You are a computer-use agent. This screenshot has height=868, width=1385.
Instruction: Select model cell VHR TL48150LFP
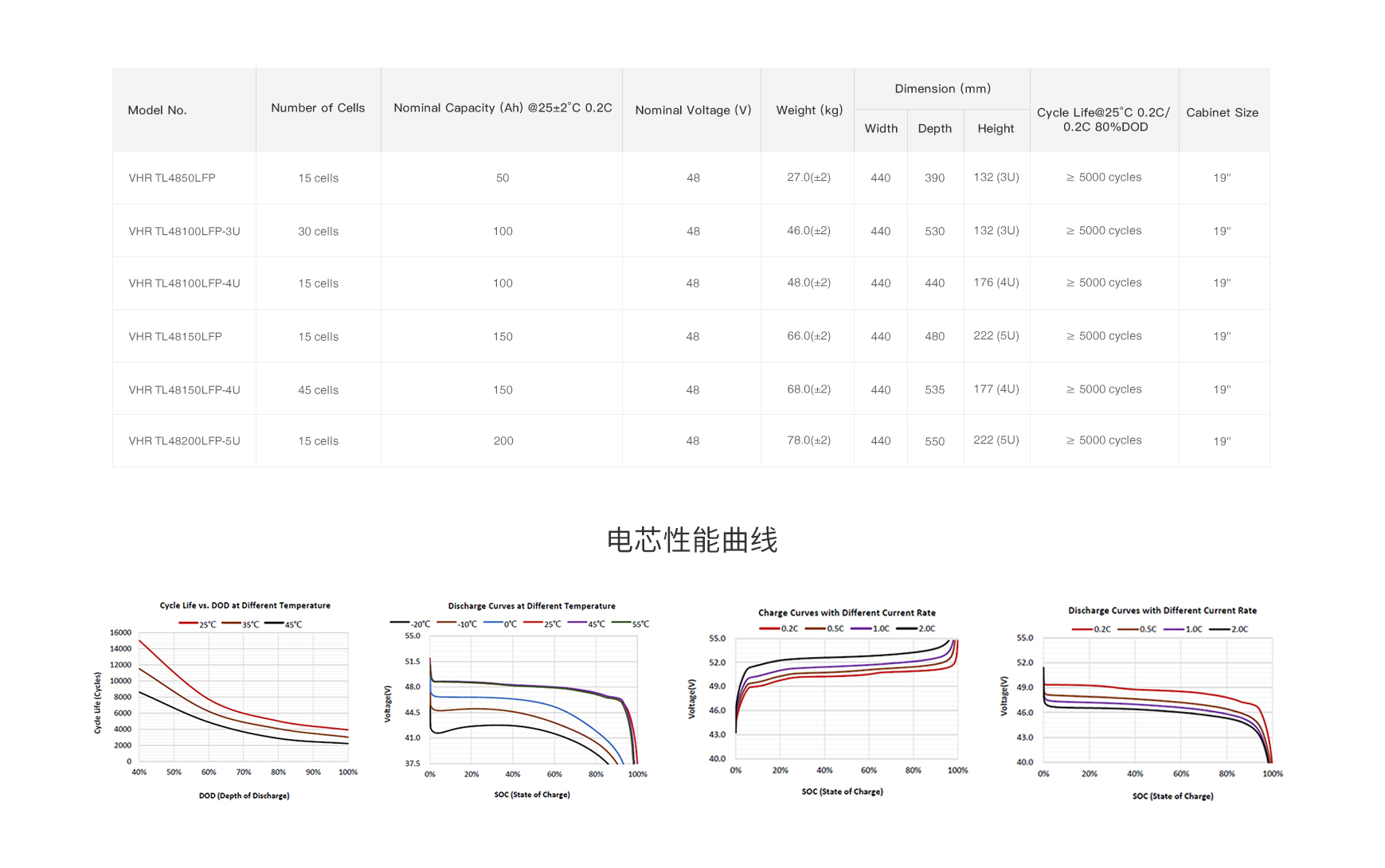(175, 336)
